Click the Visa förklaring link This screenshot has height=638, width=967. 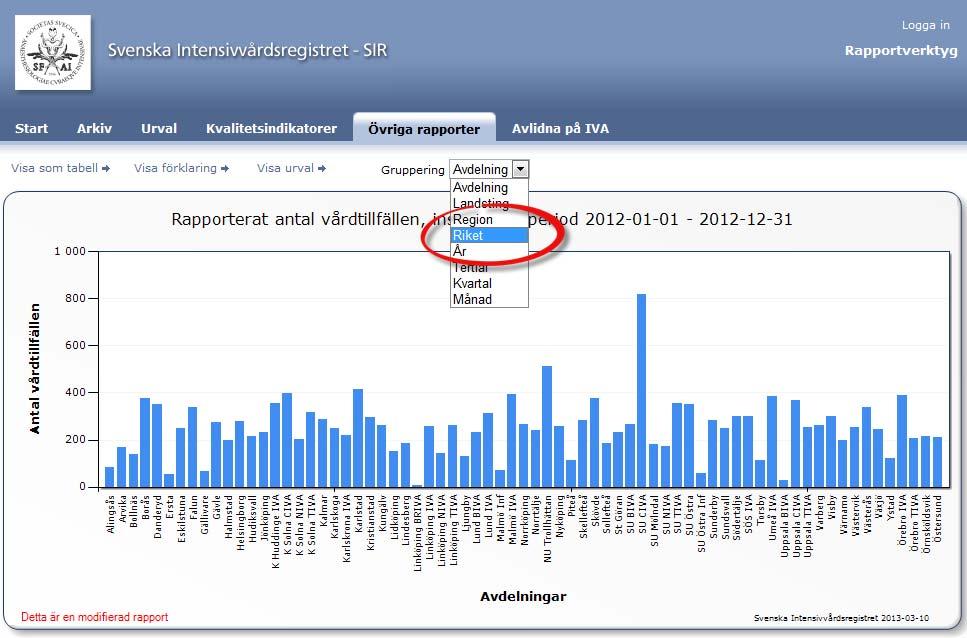[x=175, y=168]
